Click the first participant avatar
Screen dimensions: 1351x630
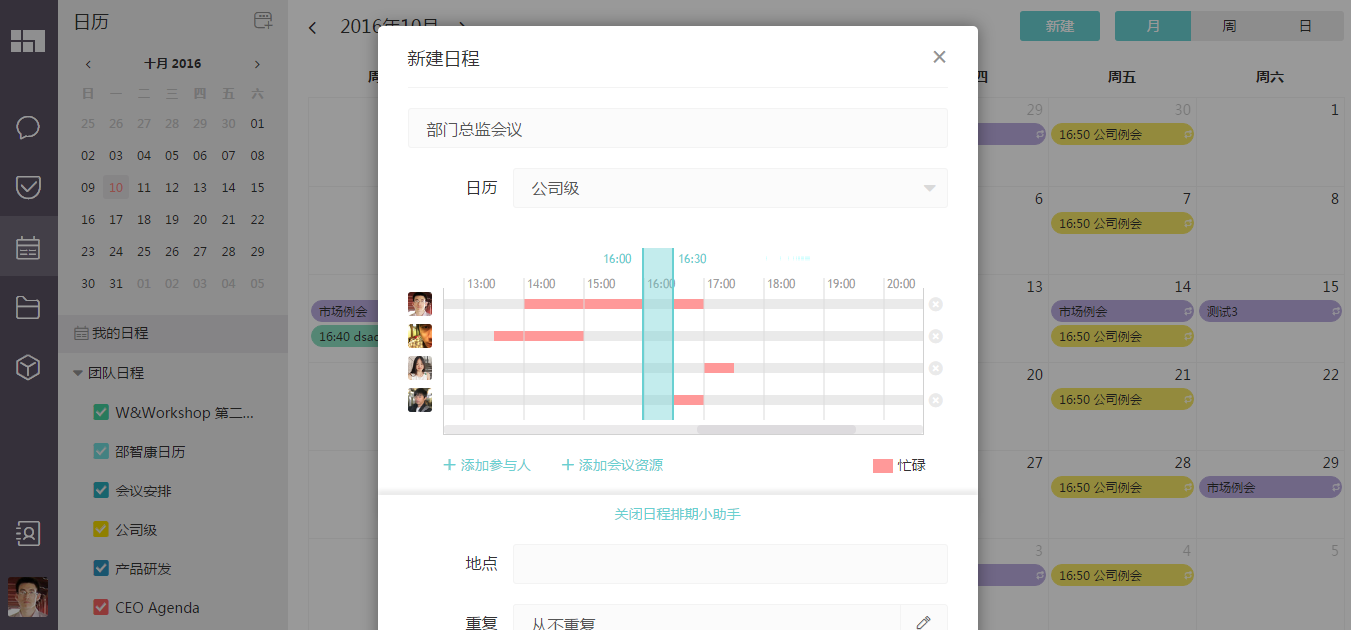click(x=420, y=304)
